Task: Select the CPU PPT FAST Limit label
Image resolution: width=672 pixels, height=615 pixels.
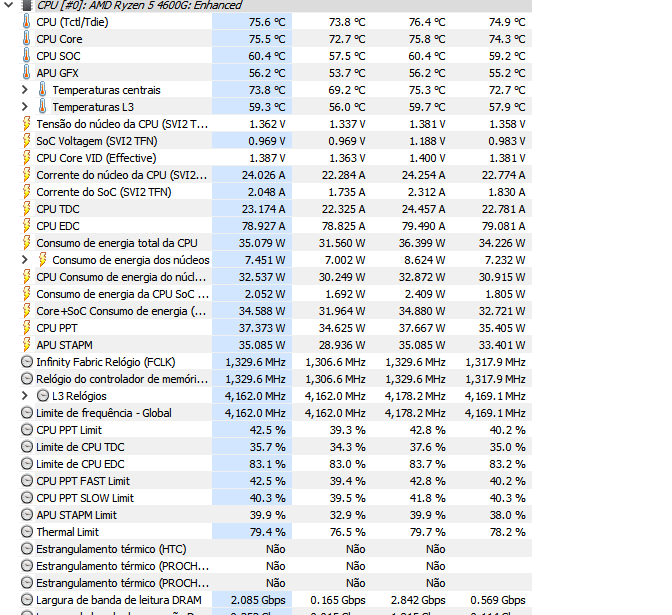Action: pyautogui.click(x=83, y=481)
